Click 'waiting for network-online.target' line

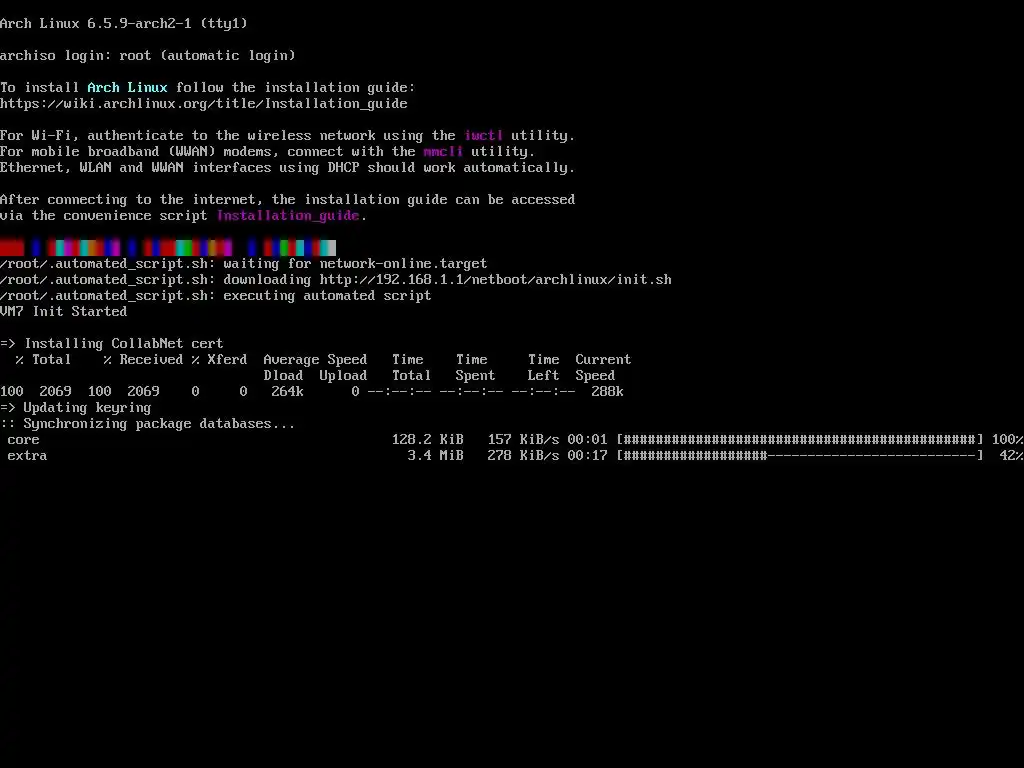pos(244,264)
